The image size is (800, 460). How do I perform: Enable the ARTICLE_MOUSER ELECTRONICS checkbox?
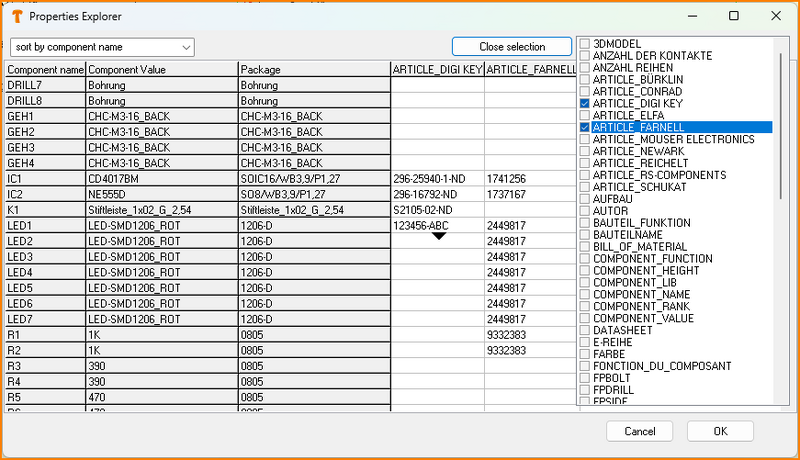click(x=585, y=139)
